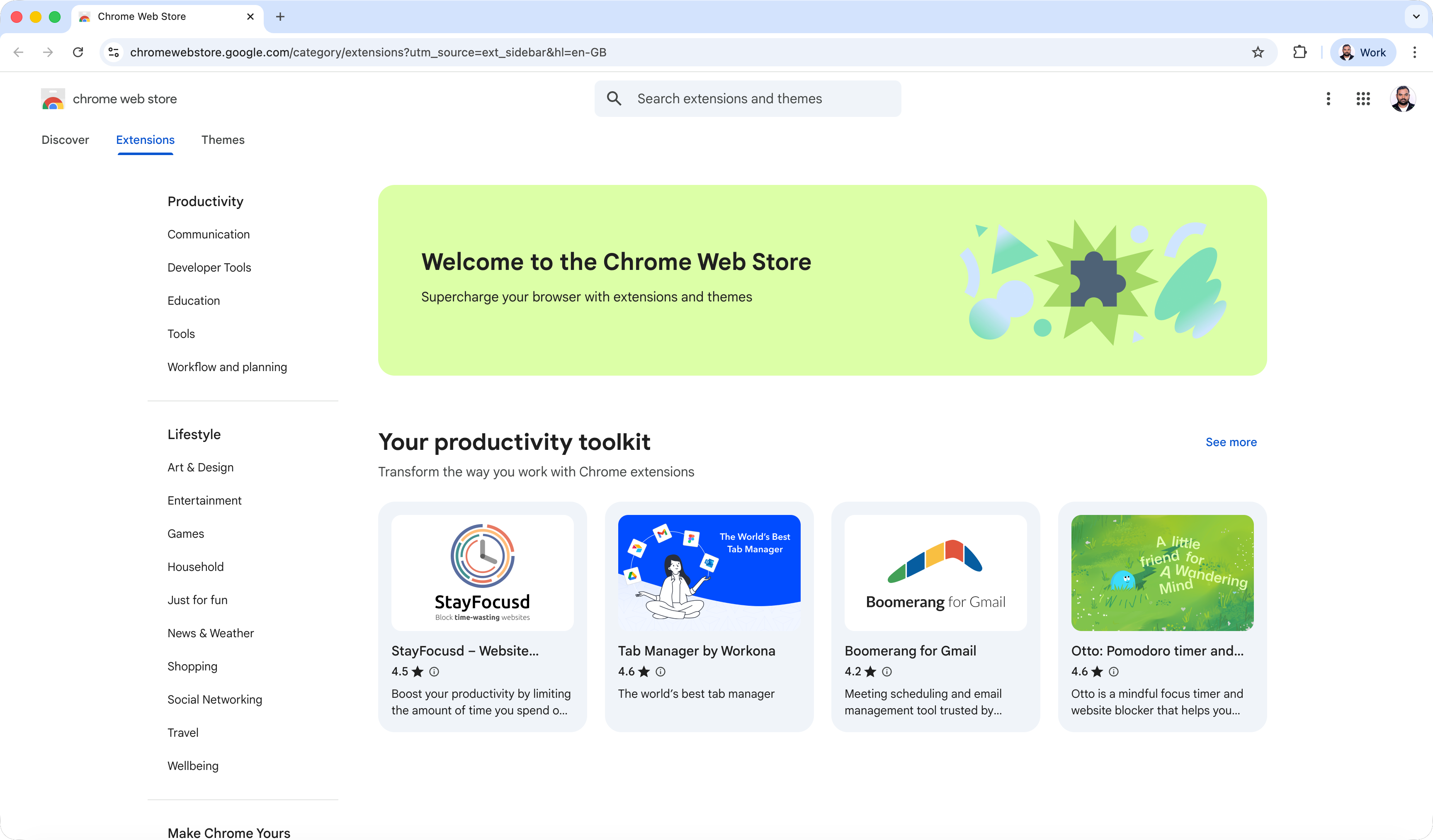Open the browser extensions puzzle icon
The height and width of the screenshot is (840, 1433).
pyautogui.click(x=1299, y=52)
